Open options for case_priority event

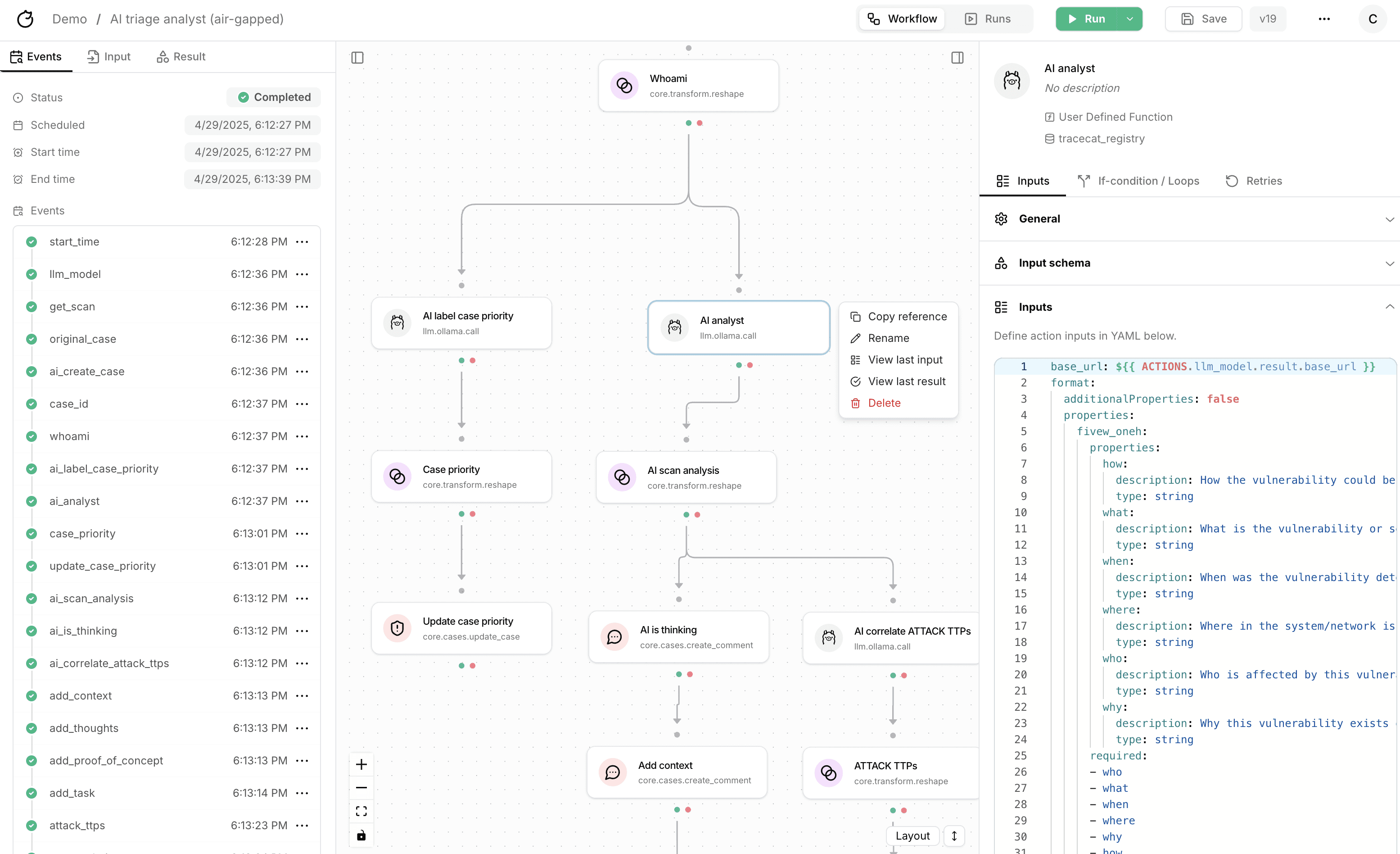(302, 533)
